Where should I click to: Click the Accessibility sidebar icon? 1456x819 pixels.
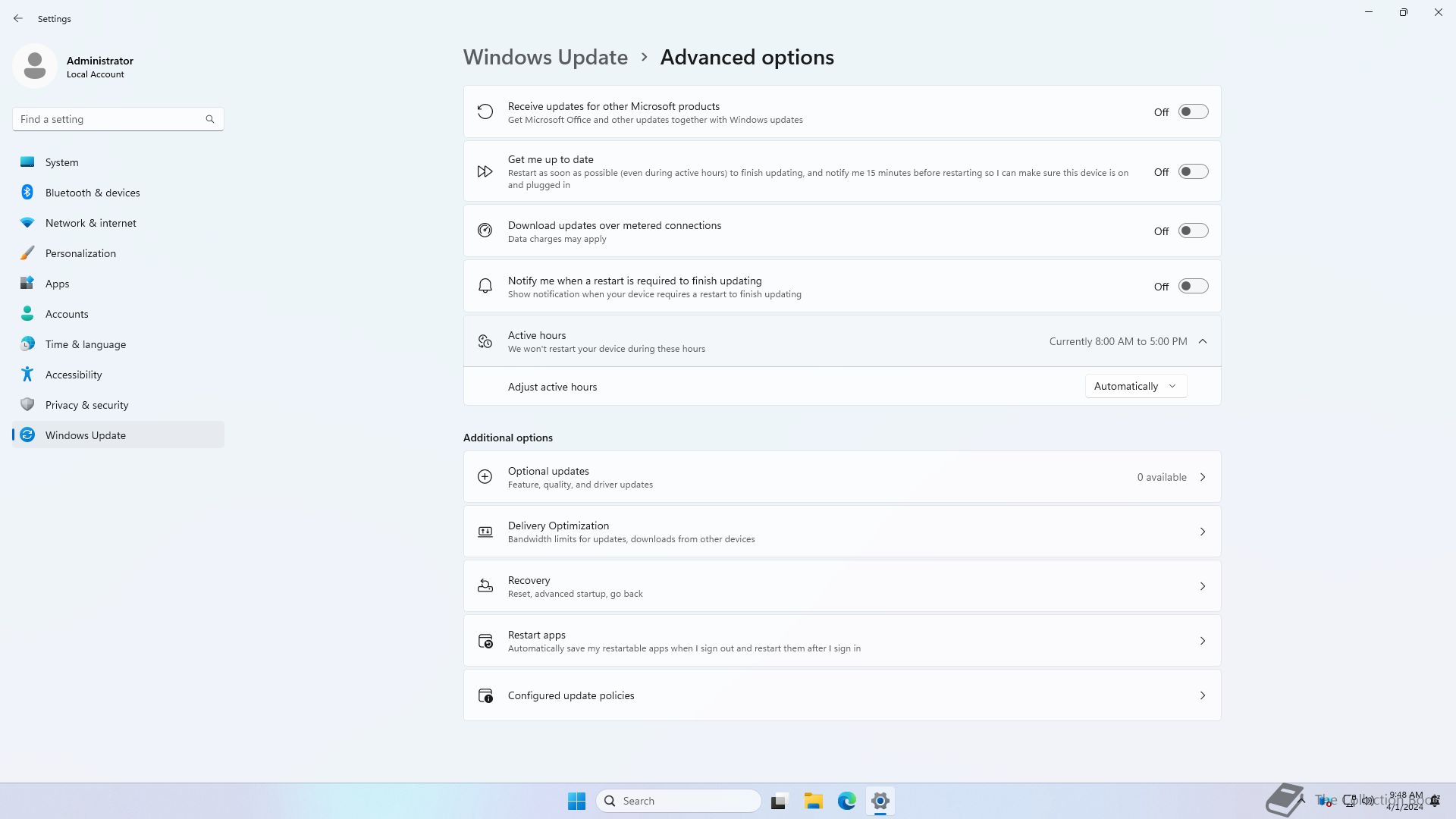click(x=27, y=375)
